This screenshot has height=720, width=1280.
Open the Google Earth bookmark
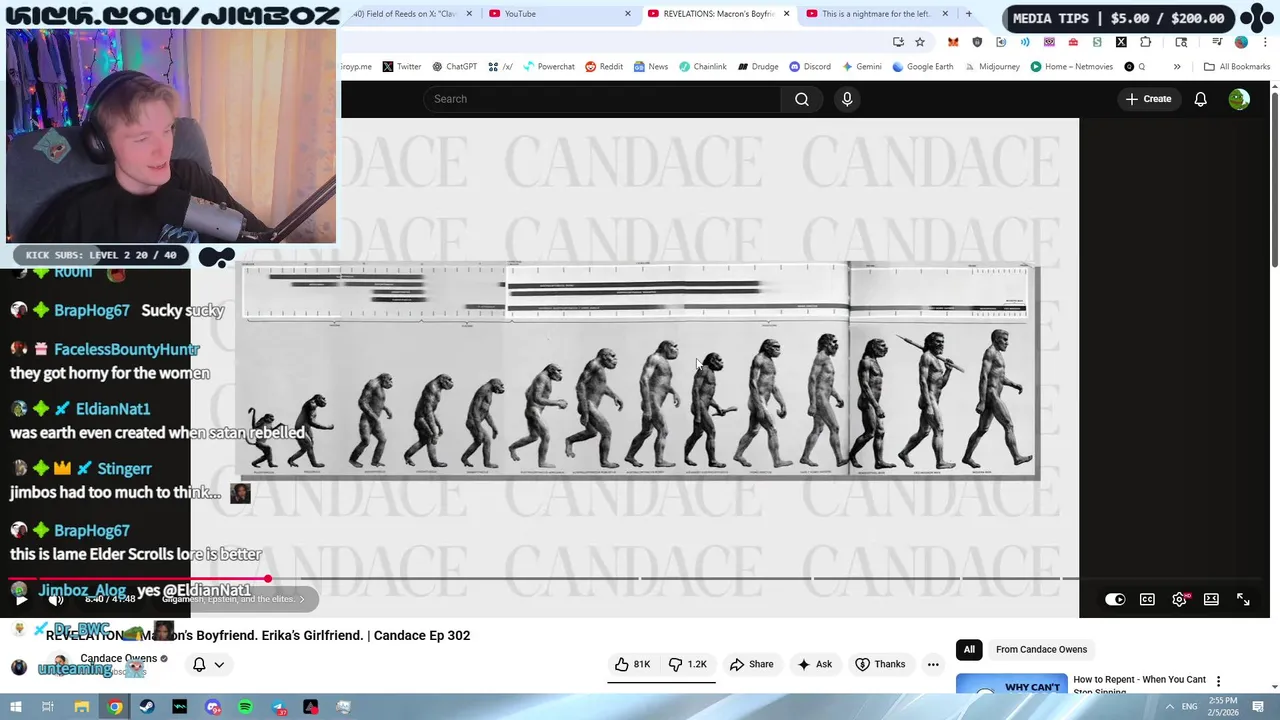click(922, 67)
